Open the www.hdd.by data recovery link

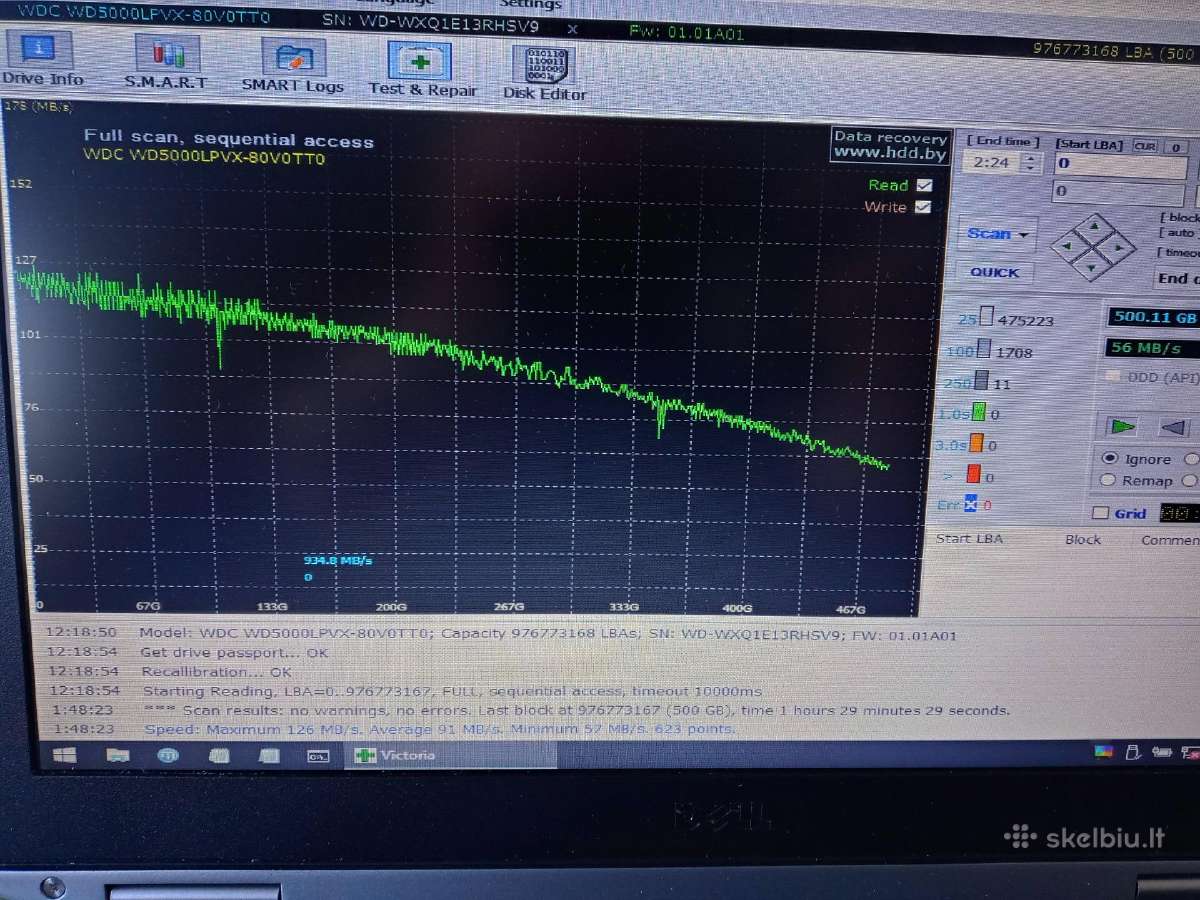pyautogui.click(x=889, y=153)
